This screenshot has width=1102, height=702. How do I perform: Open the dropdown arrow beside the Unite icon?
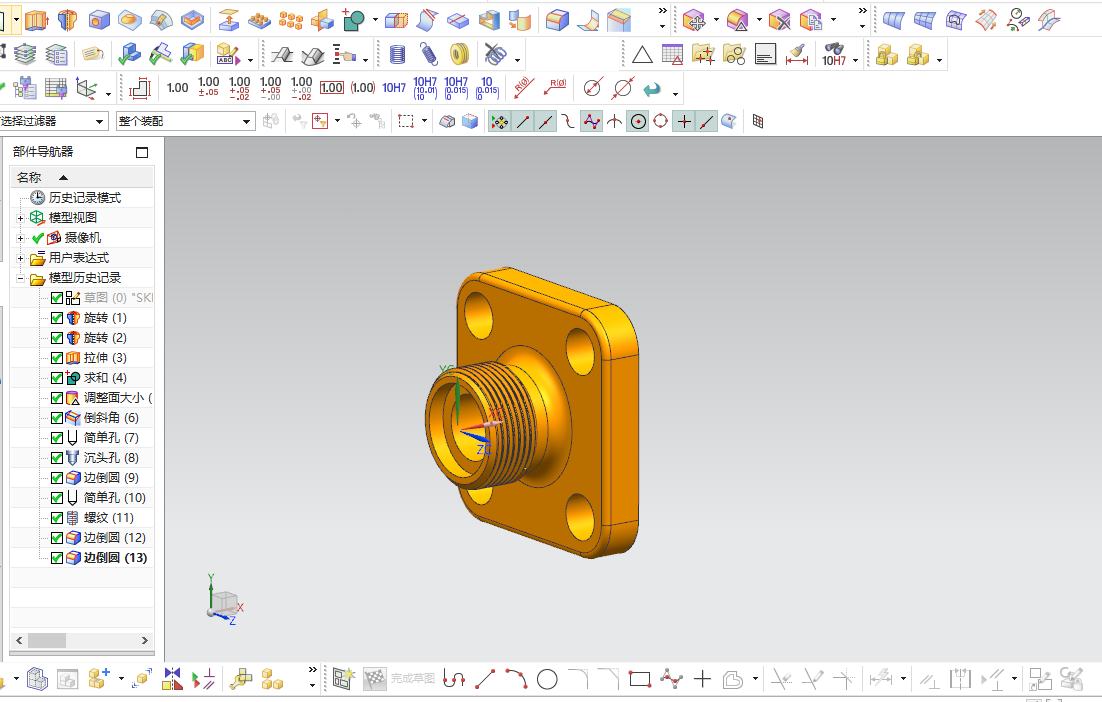[x=375, y=20]
